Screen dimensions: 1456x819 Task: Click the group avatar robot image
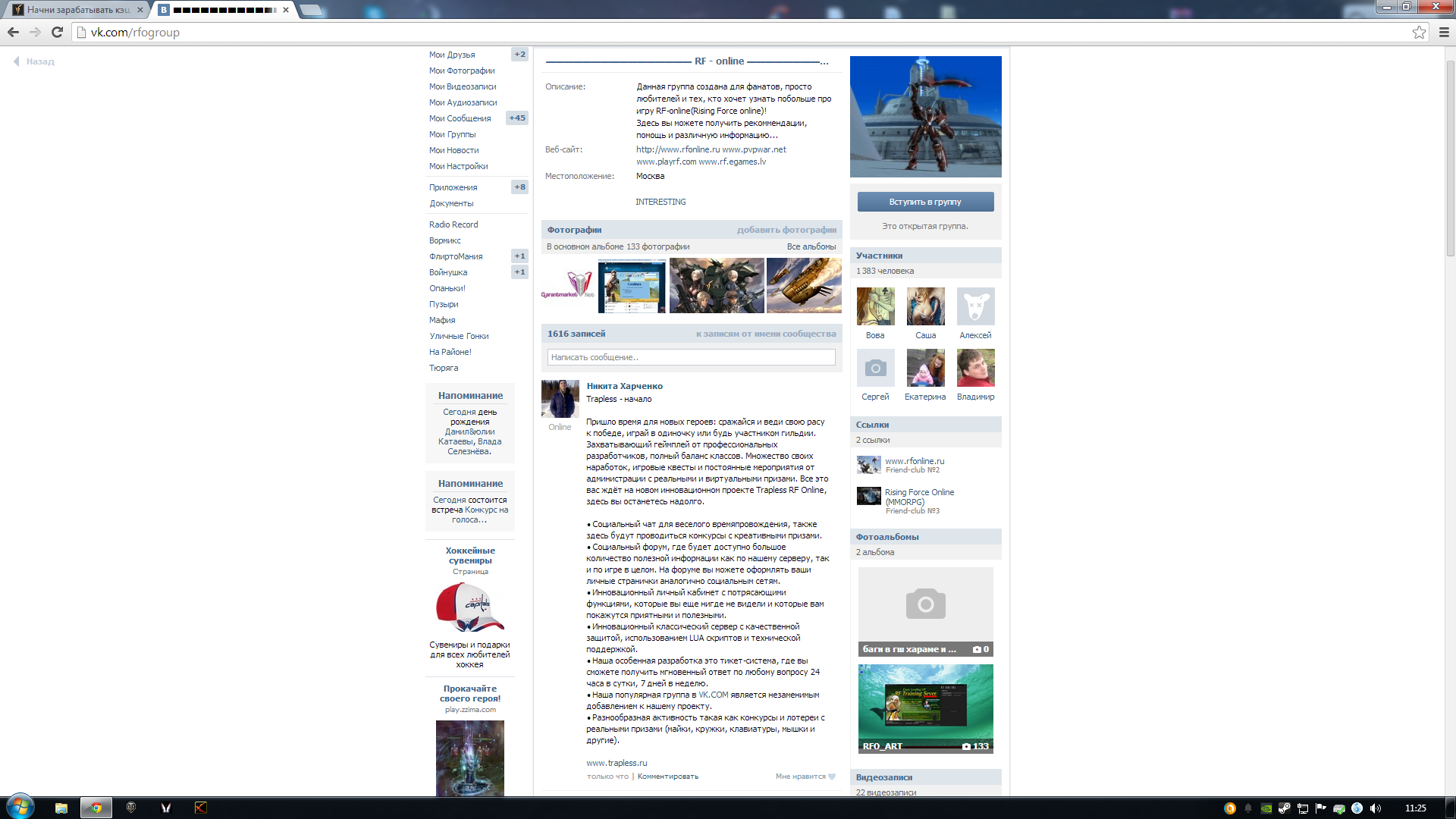pyautogui.click(x=925, y=117)
